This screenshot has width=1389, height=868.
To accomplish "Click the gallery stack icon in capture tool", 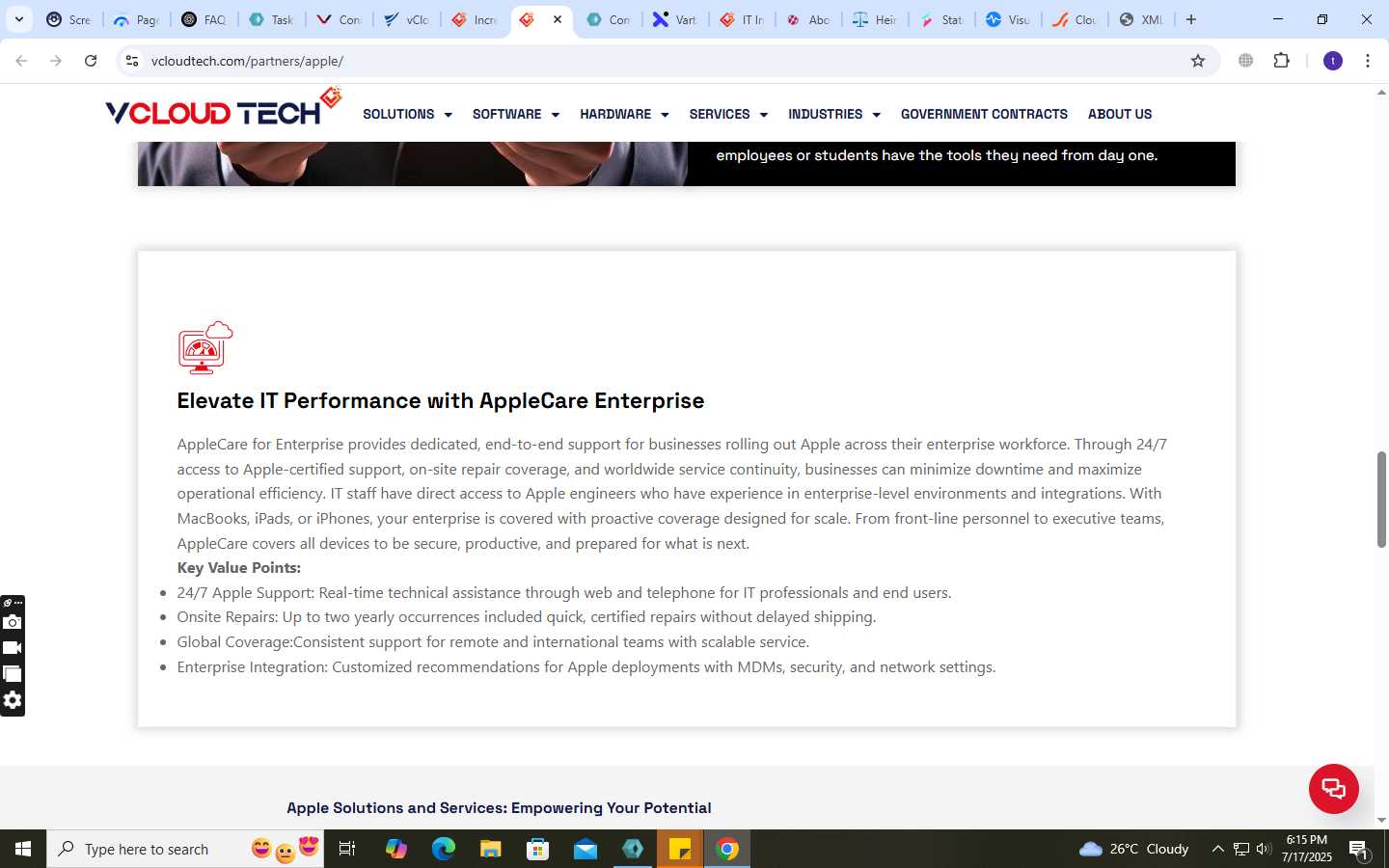I will coord(13,674).
